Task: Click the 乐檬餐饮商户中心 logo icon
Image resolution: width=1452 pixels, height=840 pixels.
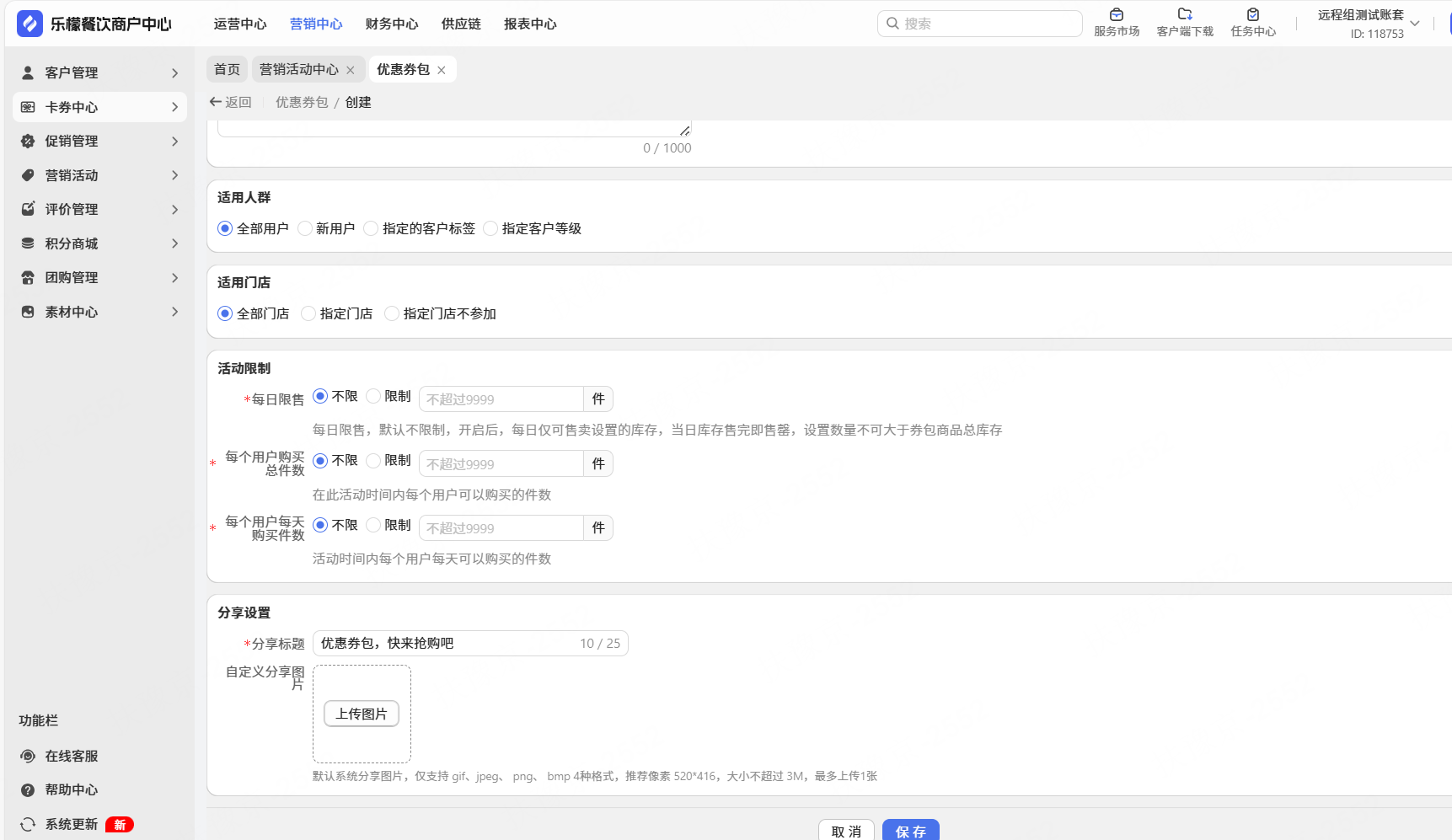Action: click(x=29, y=24)
